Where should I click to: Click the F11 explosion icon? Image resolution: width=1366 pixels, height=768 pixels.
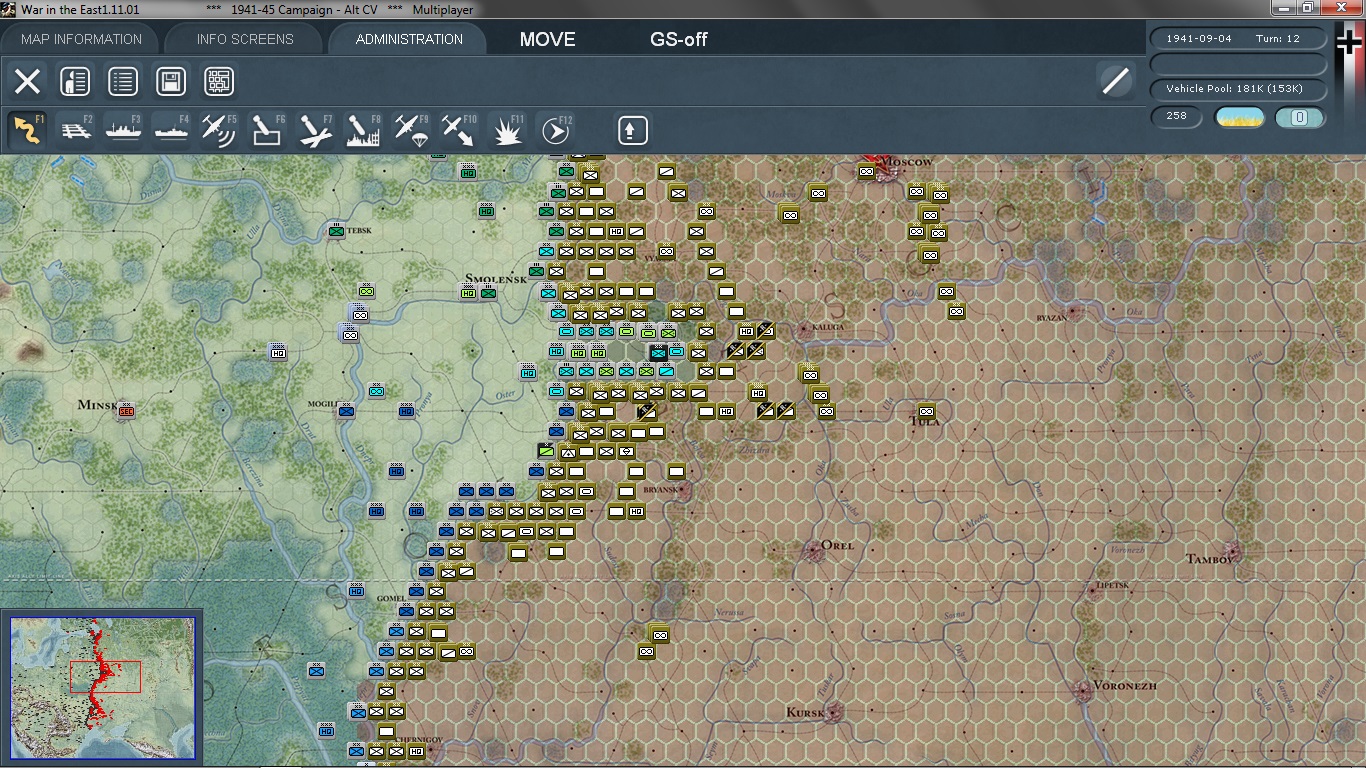pyautogui.click(x=507, y=131)
